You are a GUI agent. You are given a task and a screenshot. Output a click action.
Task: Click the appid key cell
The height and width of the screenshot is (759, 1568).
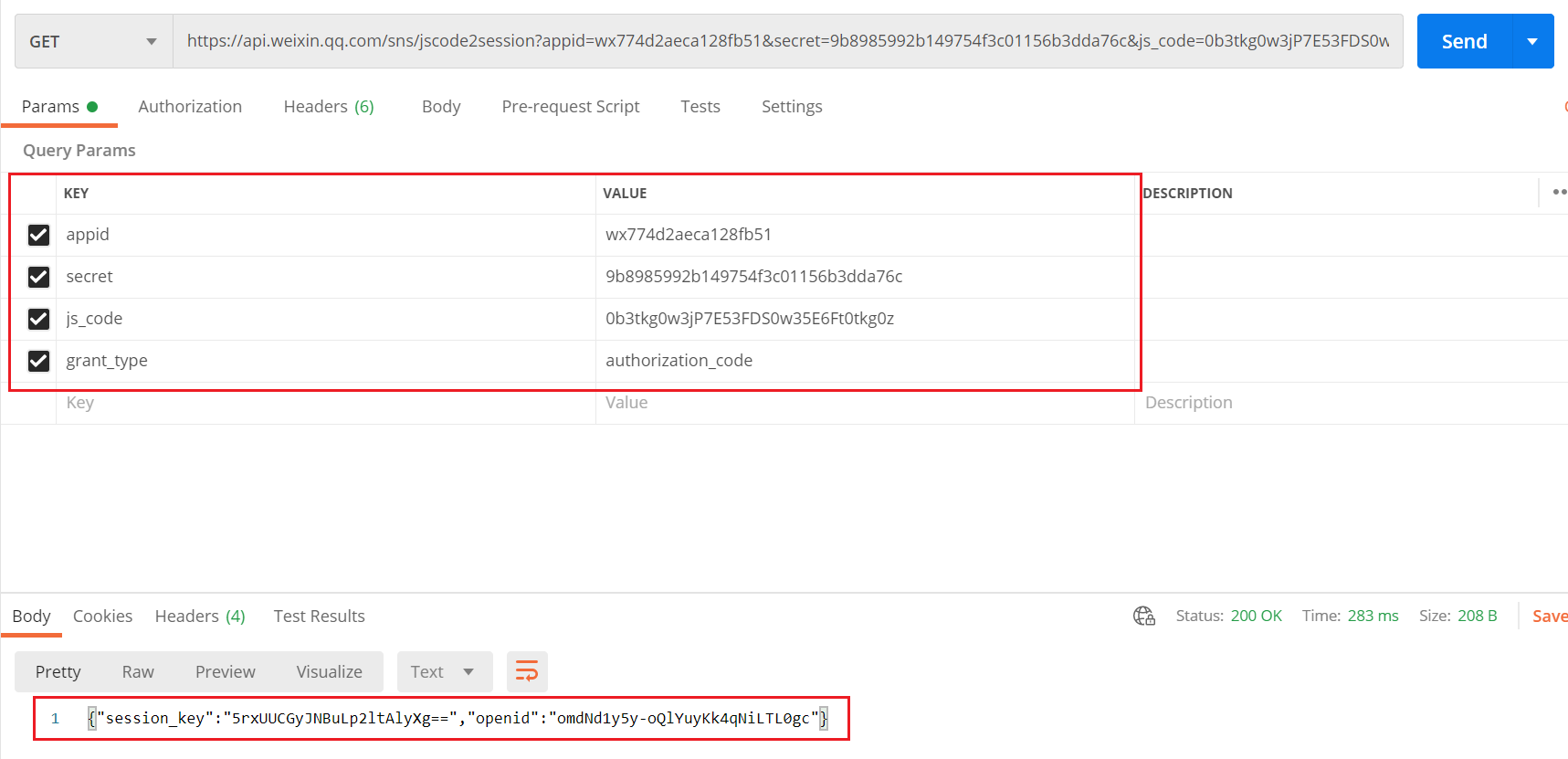click(326, 235)
